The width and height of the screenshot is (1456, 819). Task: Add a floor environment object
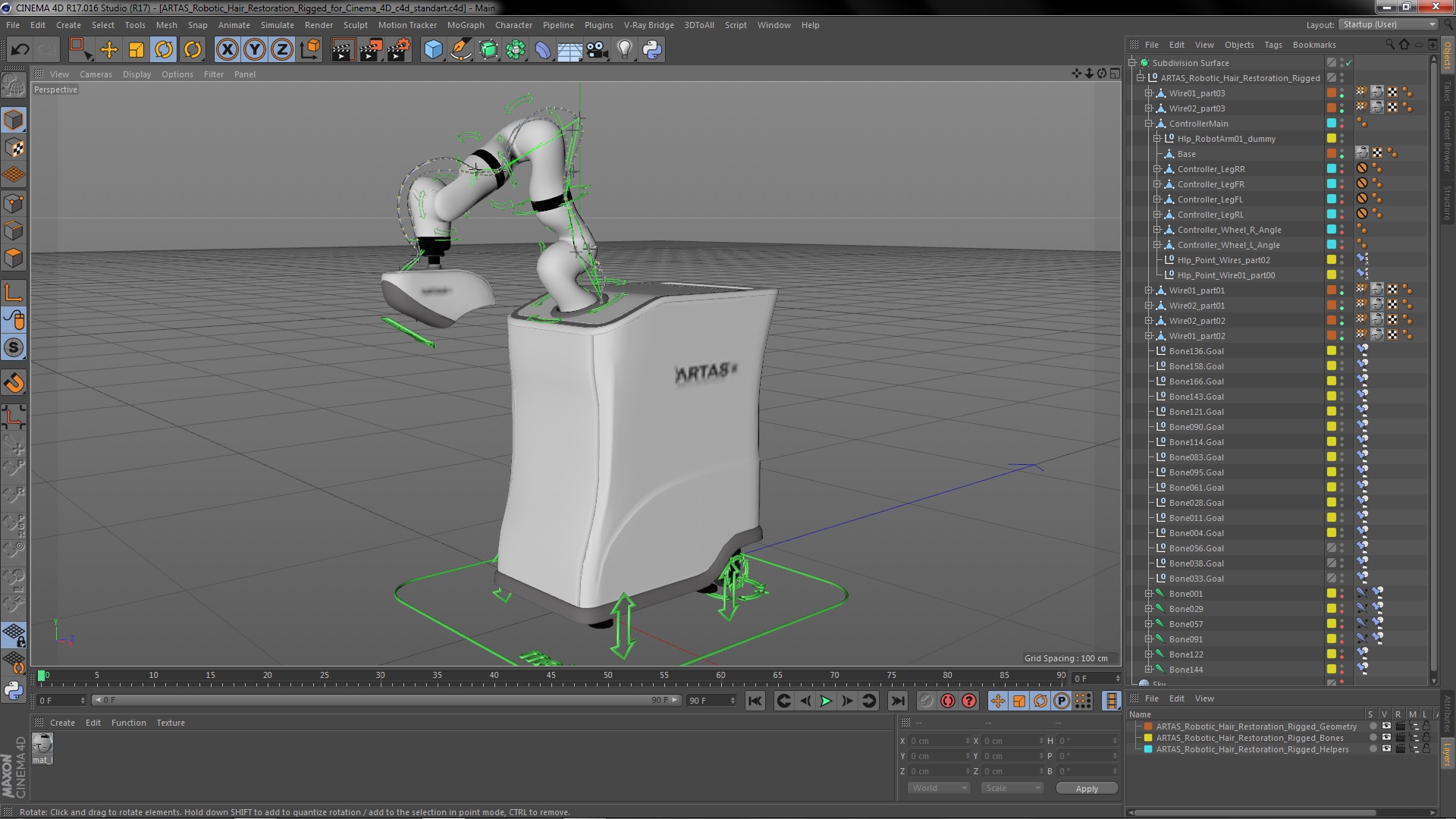click(570, 50)
